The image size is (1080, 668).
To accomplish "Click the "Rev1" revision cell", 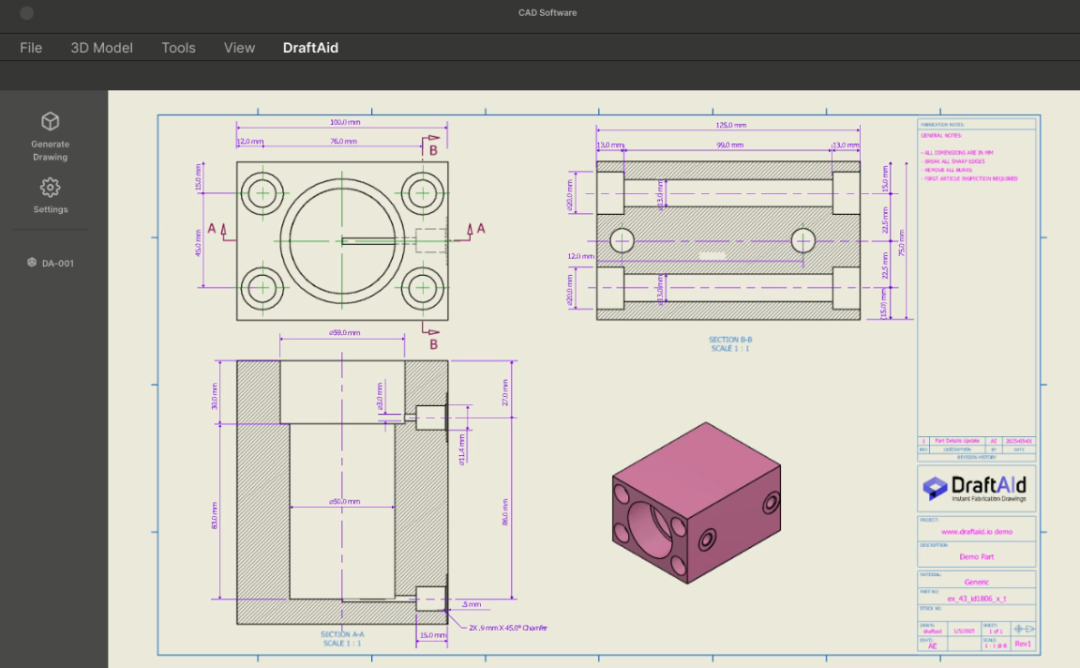I will coord(1023,644).
